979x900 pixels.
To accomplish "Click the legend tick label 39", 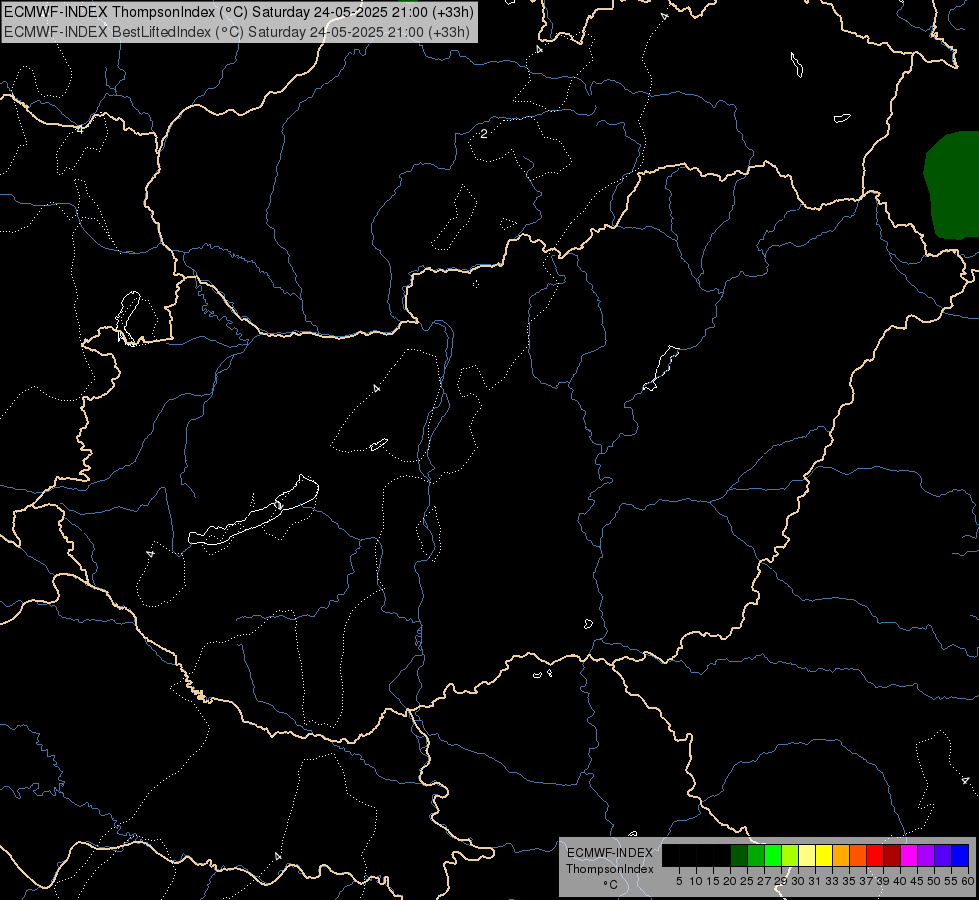I will pyautogui.click(x=883, y=881).
